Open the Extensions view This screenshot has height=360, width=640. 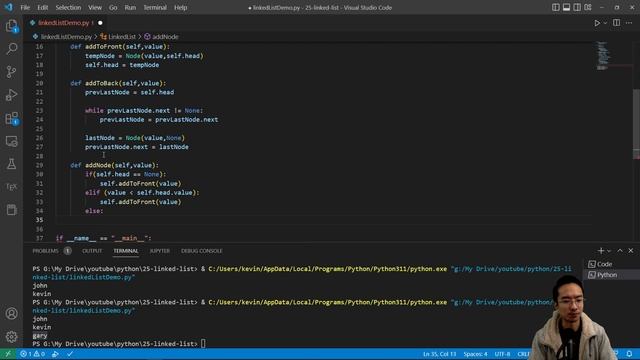11,118
